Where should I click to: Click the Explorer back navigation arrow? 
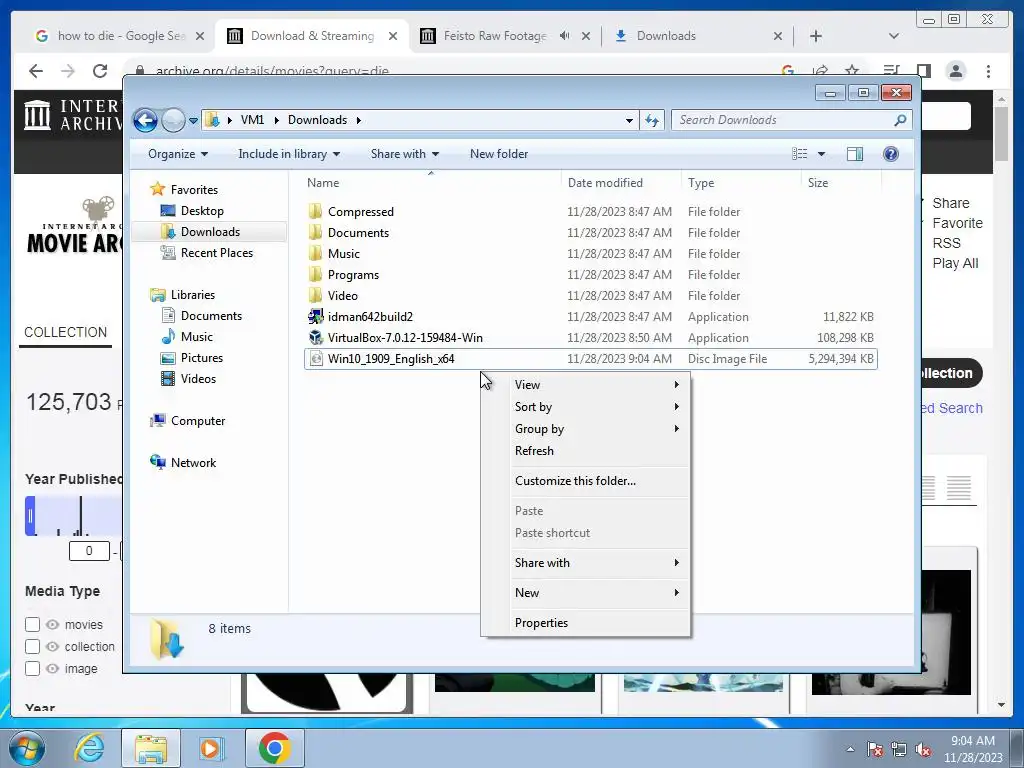(145, 120)
